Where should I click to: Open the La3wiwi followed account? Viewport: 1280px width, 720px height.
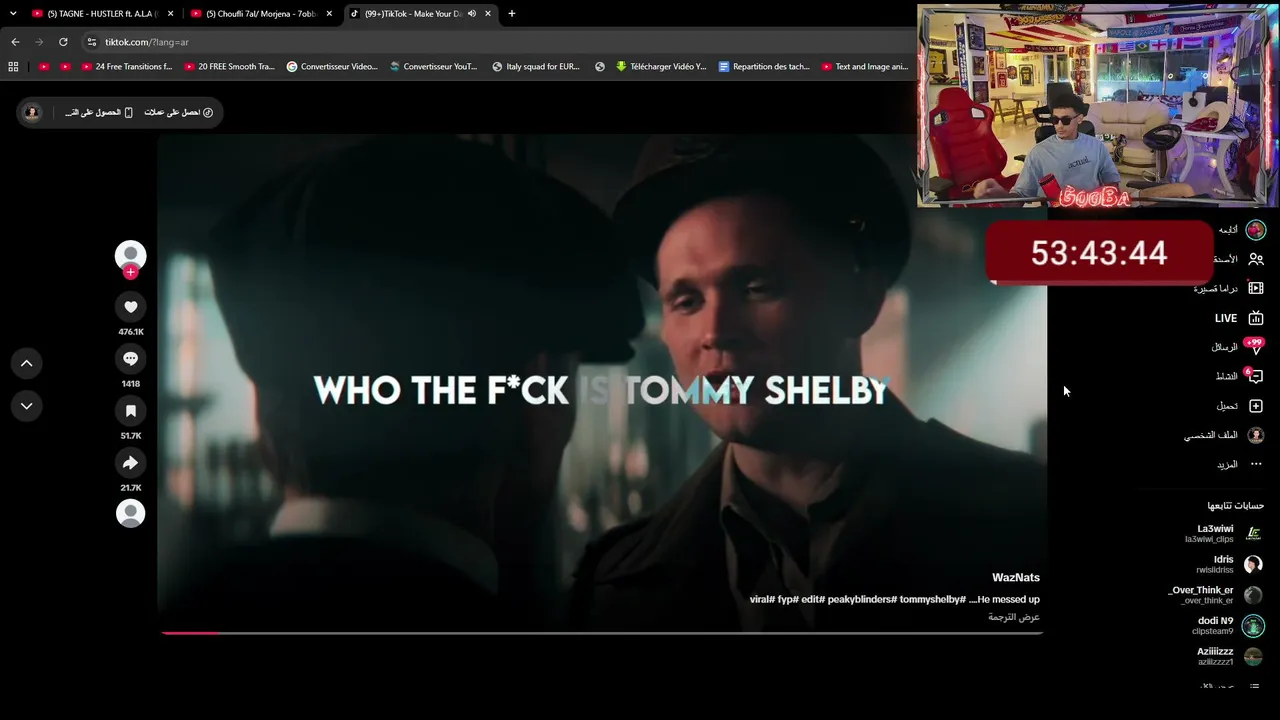pyautogui.click(x=1224, y=533)
